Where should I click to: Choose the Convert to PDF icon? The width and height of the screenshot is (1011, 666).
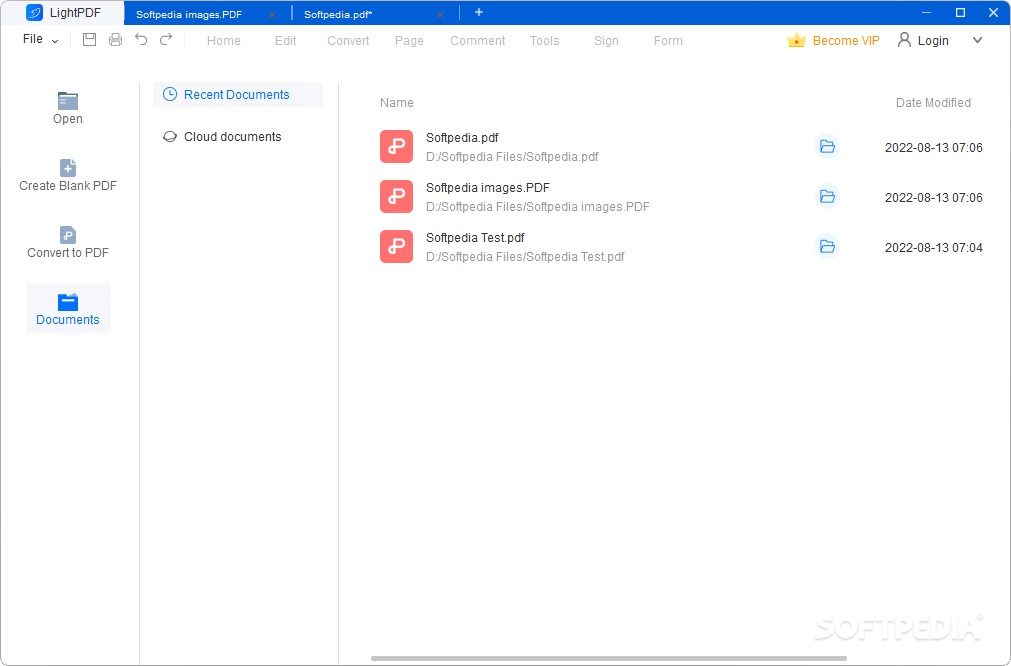68,235
